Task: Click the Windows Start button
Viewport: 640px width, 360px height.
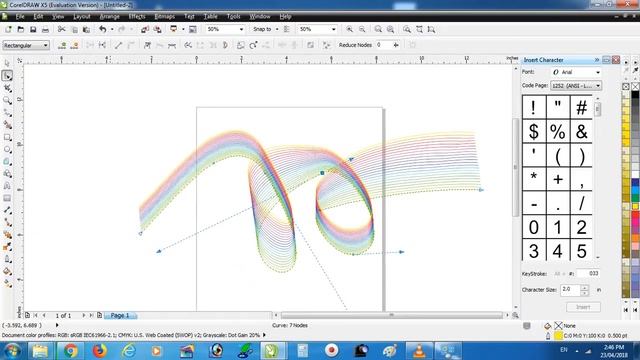Action: (11, 351)
